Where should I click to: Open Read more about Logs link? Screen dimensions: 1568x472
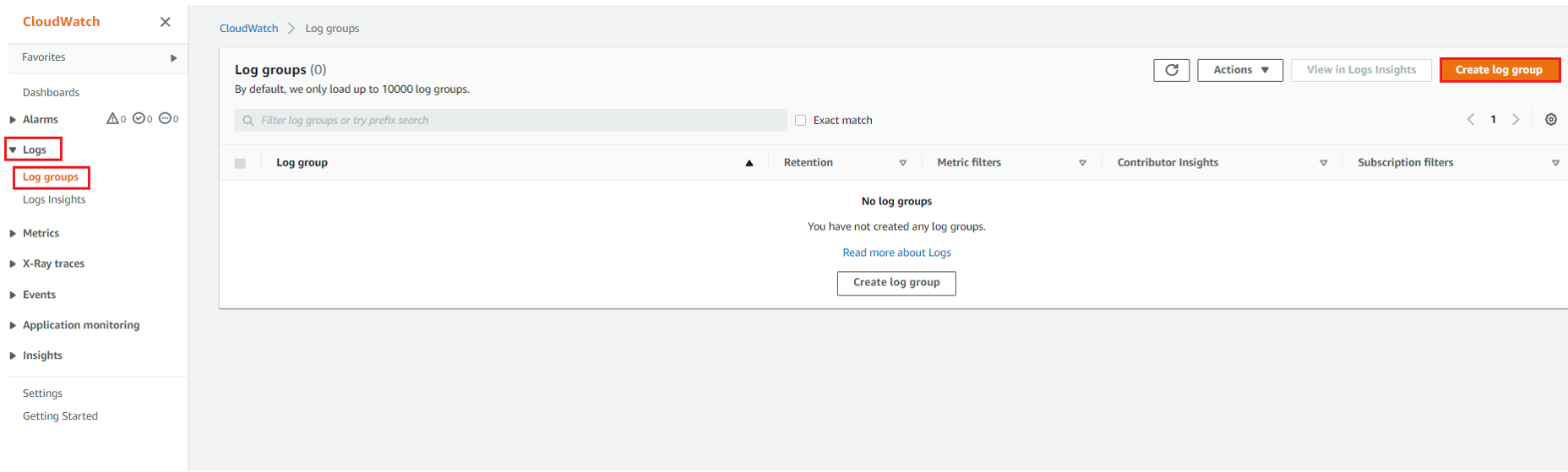(896, 252)
